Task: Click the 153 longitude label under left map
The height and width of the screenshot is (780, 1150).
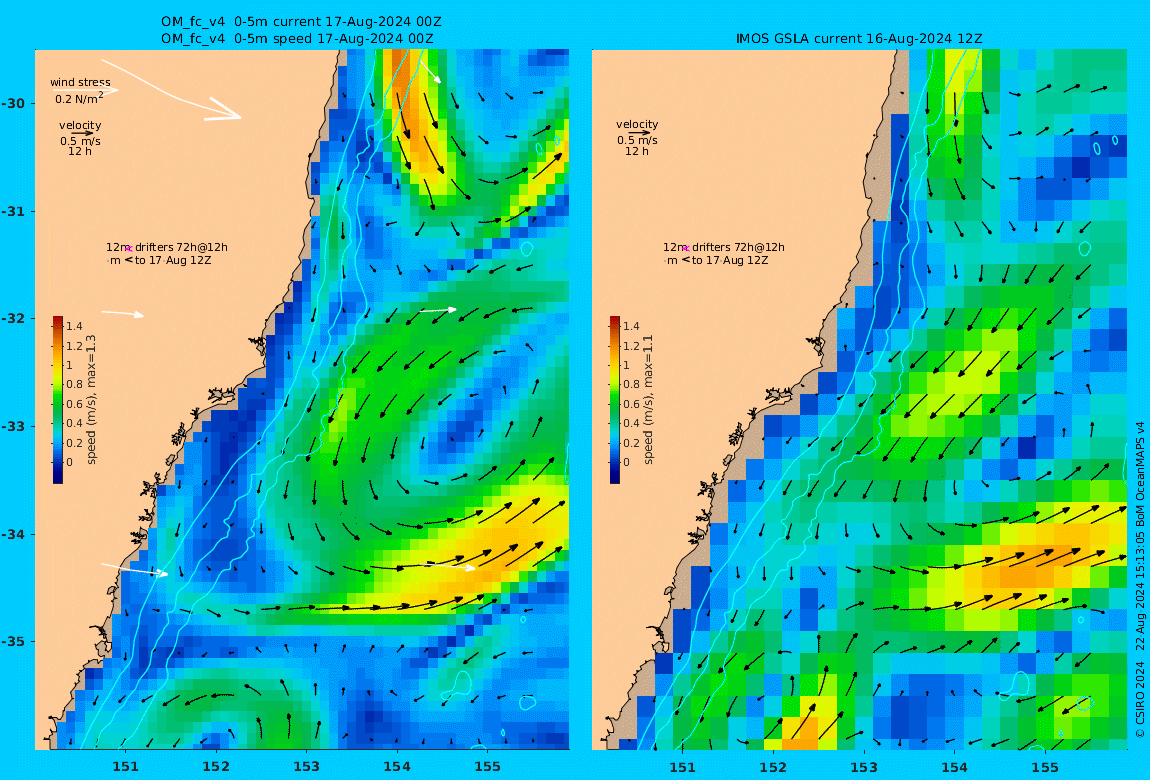Action: tap(307, 767)
